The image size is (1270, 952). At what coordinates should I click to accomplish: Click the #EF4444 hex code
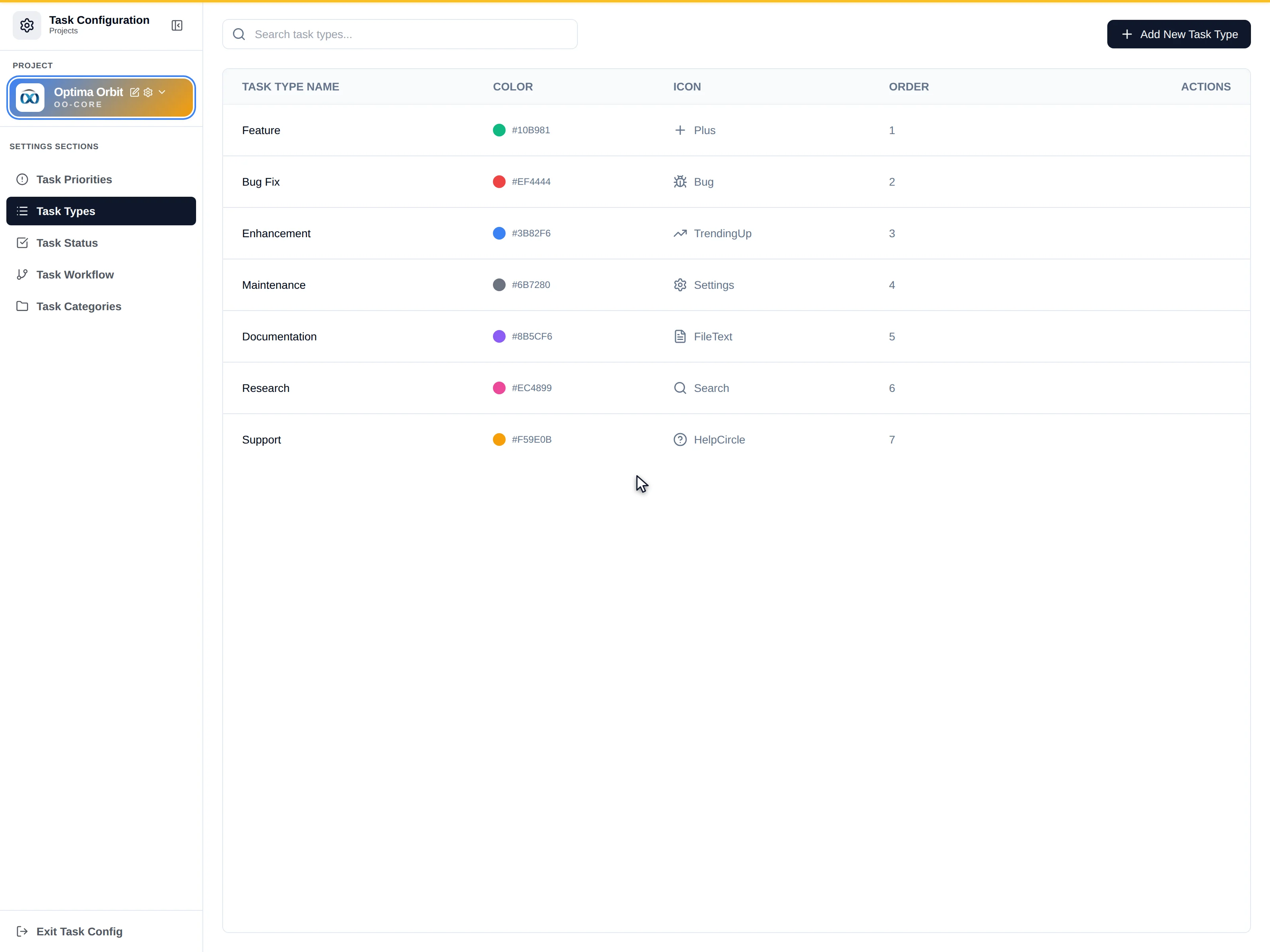[x=531, y=182]
